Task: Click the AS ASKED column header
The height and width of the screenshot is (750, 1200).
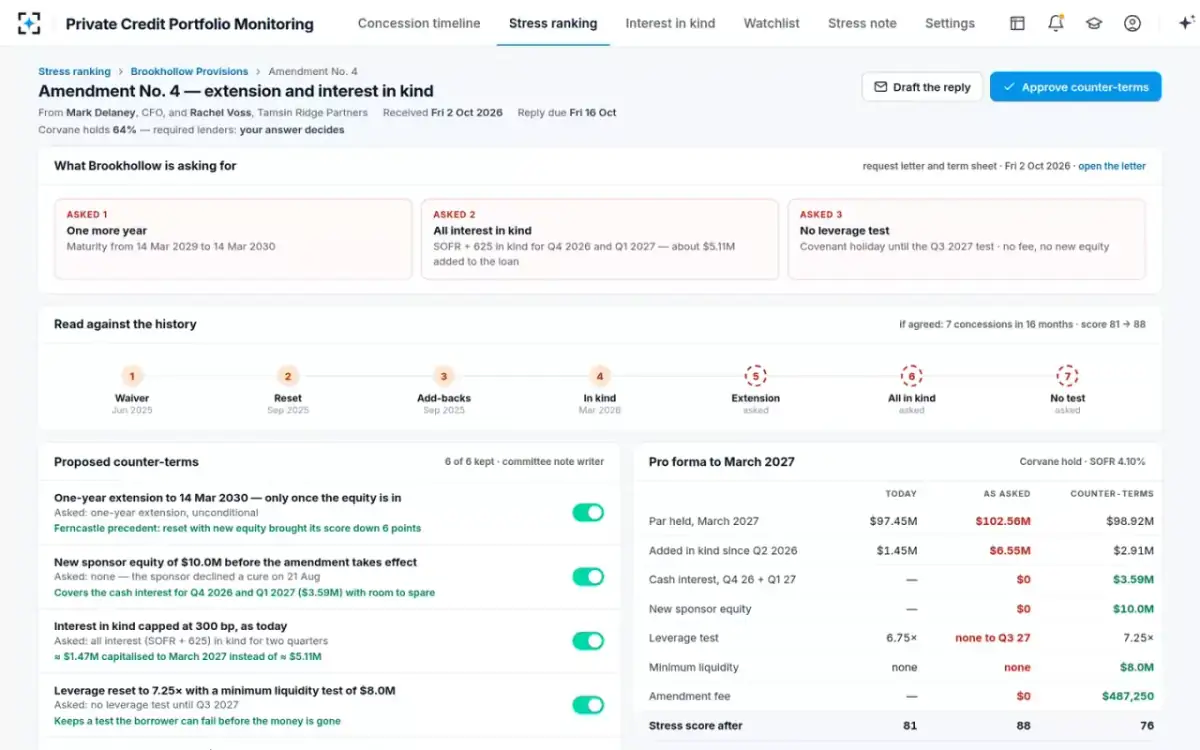Action: [x=1005, y=494]
